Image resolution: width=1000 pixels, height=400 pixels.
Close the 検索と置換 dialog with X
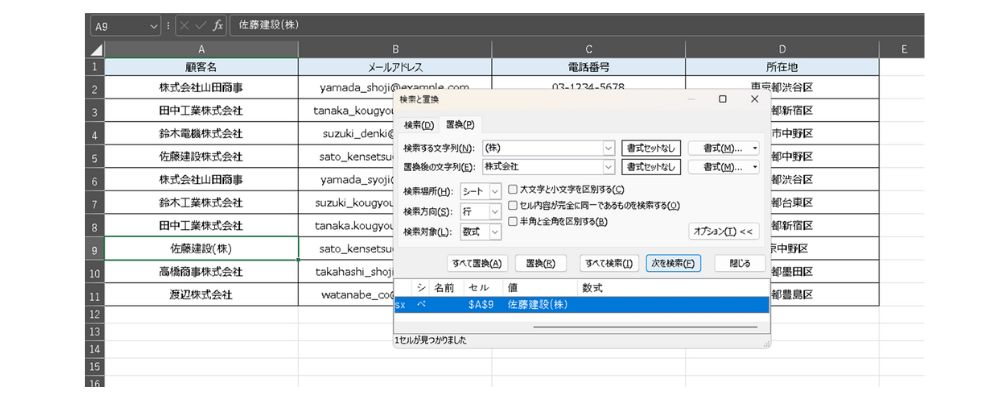(754, 99)
